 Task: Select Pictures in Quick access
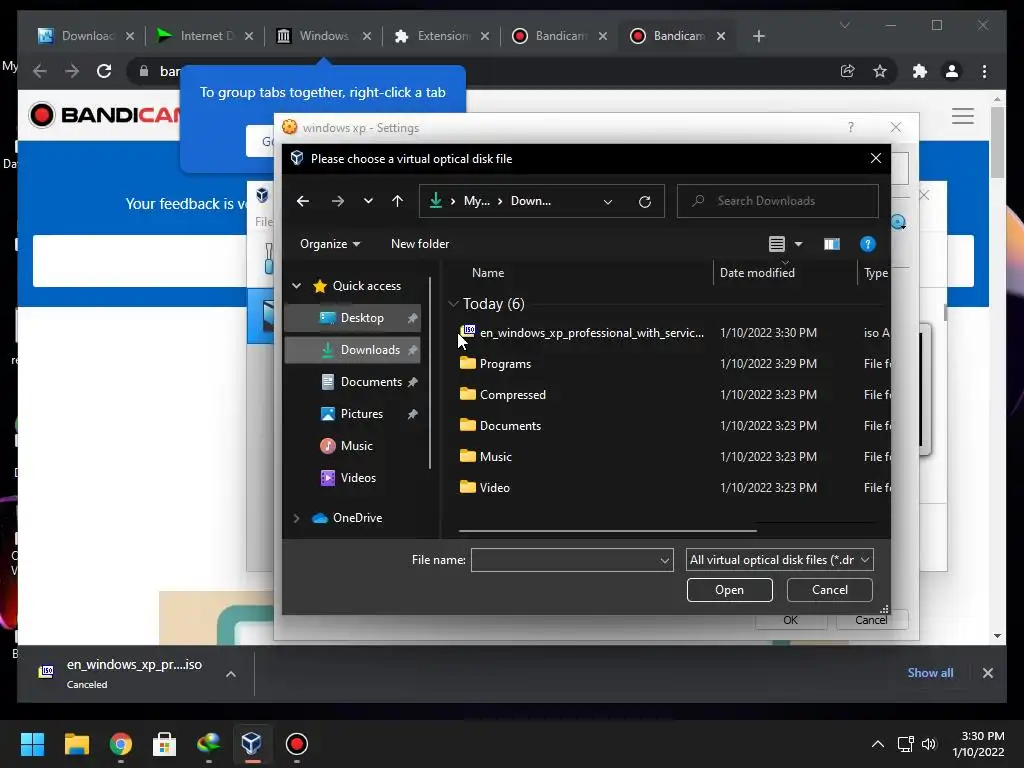pyautogui.click(x=353, y=414)
